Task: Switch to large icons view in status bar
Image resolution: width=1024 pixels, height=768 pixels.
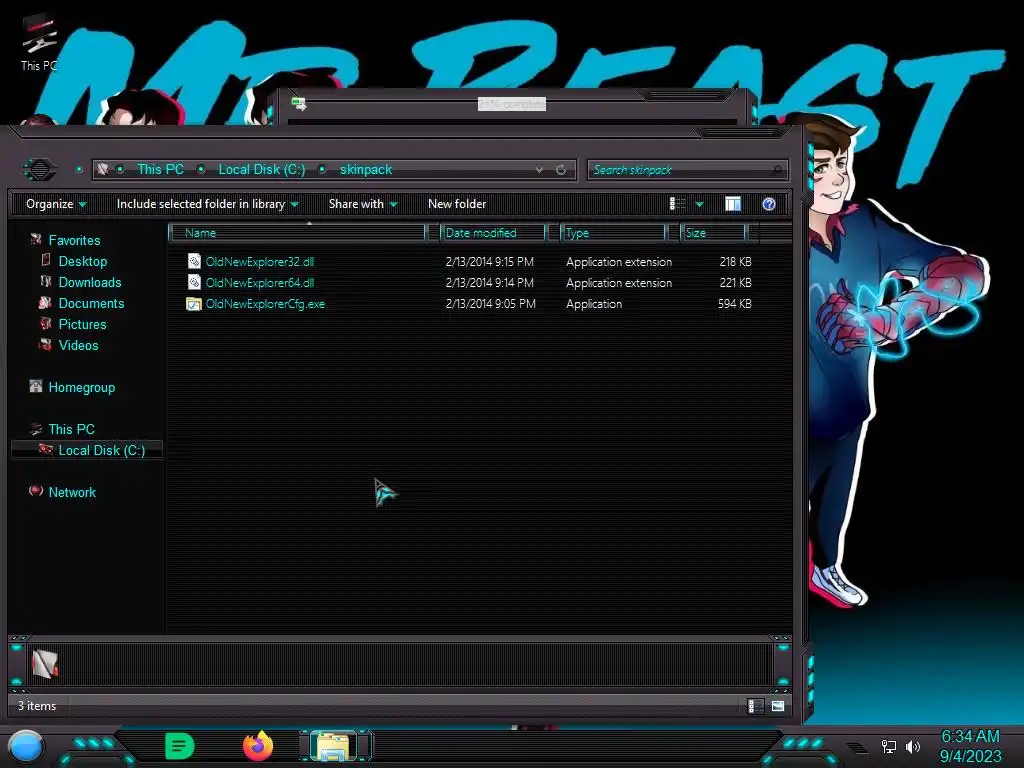Action: [x=778, y=706]
